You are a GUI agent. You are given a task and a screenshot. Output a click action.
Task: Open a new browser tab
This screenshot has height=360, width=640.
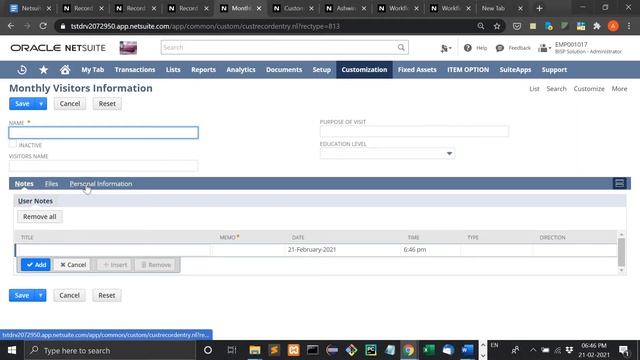click(x=539, y=8)
